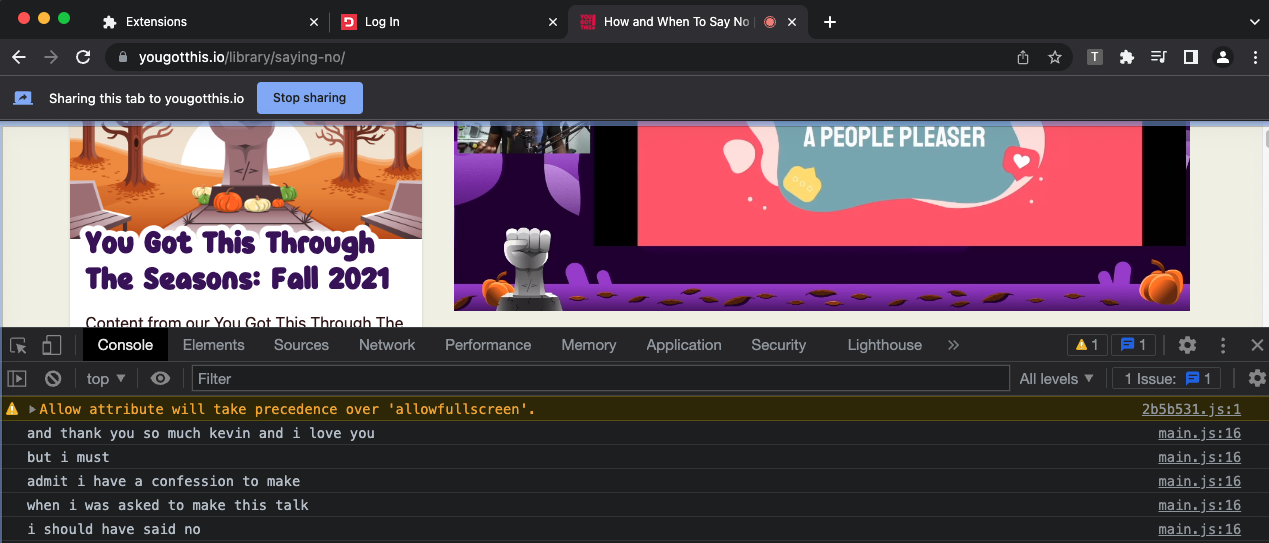Open the Extensions puzzle piece menu

tap(1127, 57)
